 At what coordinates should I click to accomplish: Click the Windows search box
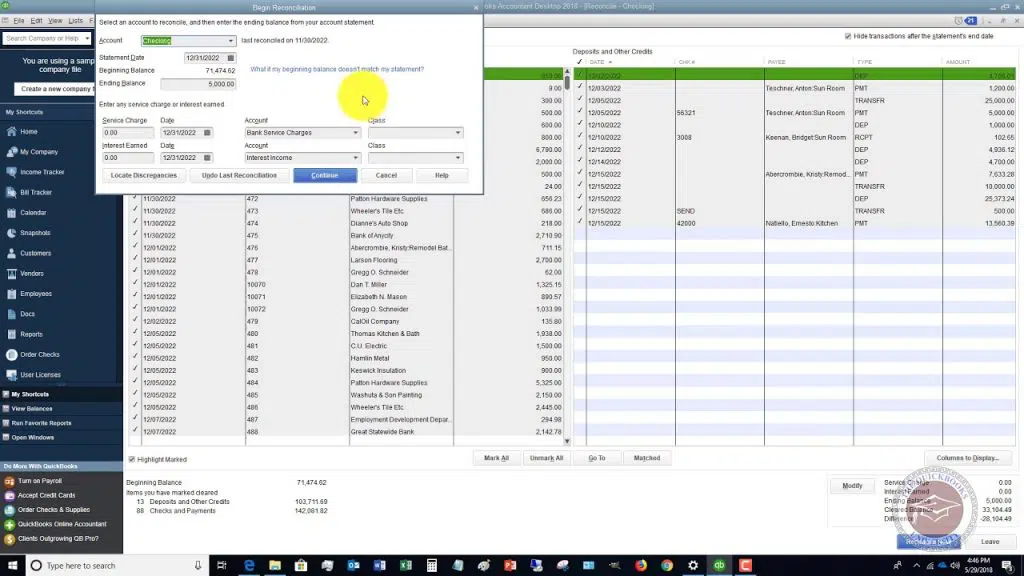click(x=118, y=565)
